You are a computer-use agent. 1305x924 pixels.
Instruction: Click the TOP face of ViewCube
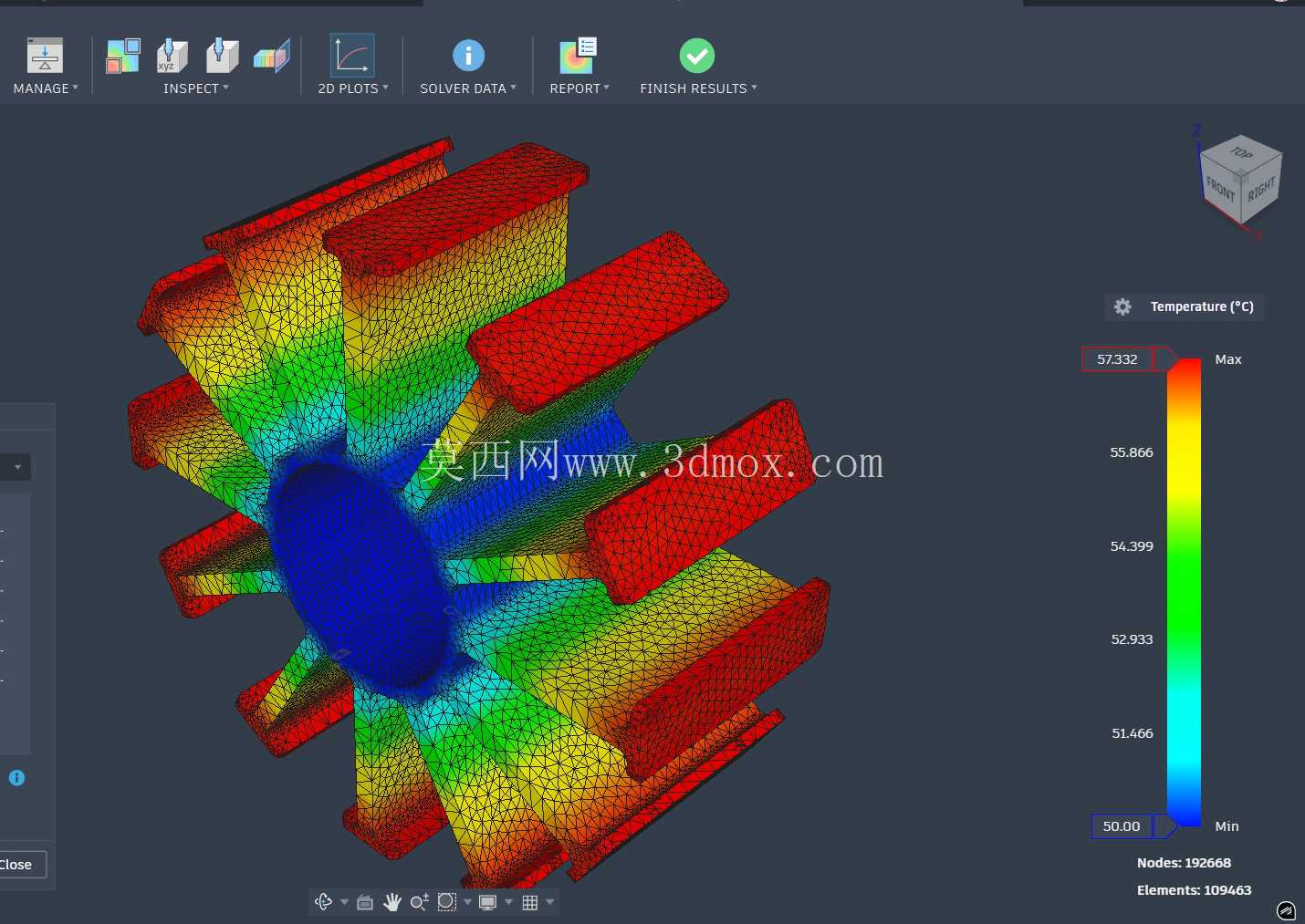(x=1241, y=152)
